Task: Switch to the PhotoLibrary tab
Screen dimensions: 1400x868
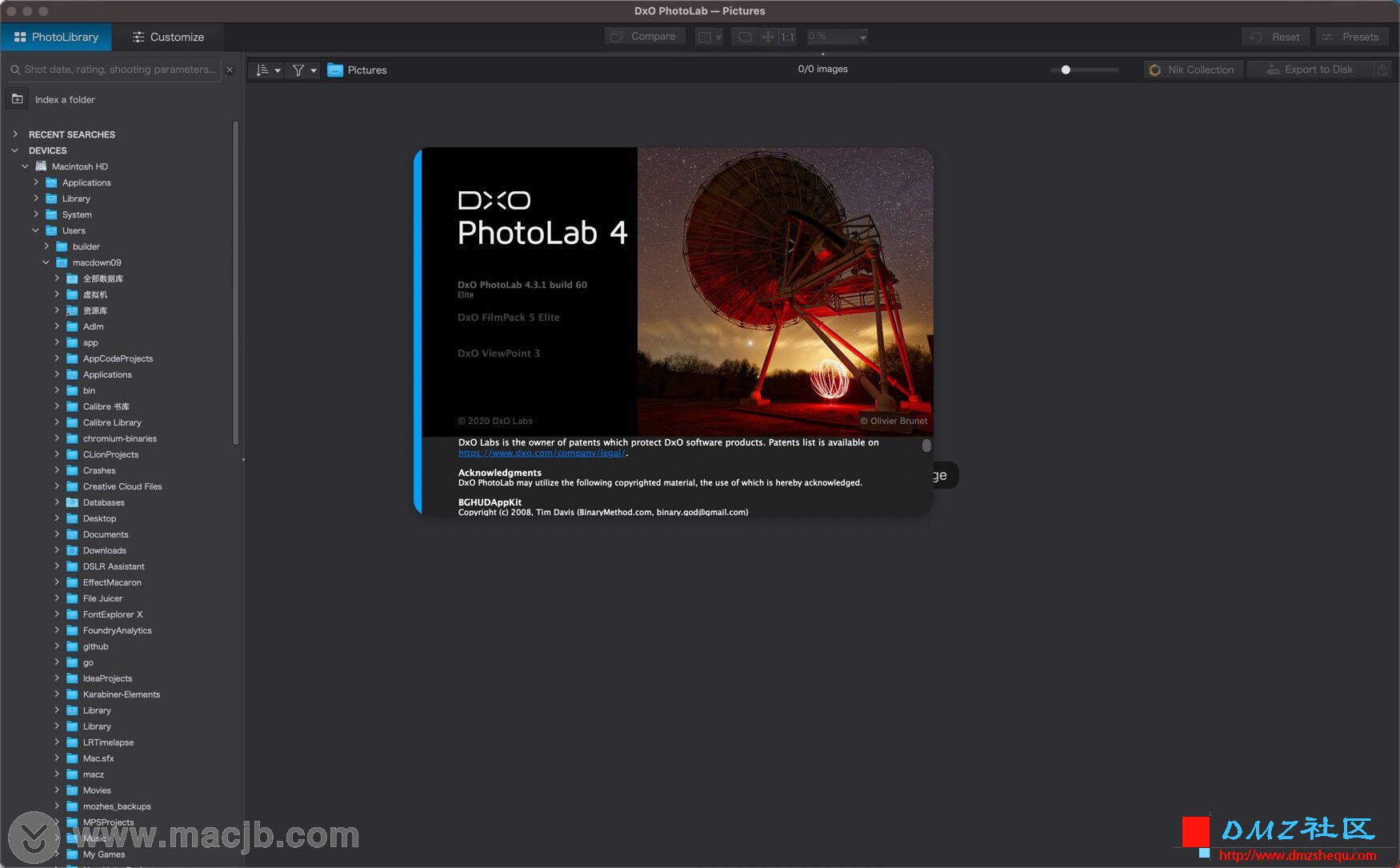Action: (x=56, y=37)
